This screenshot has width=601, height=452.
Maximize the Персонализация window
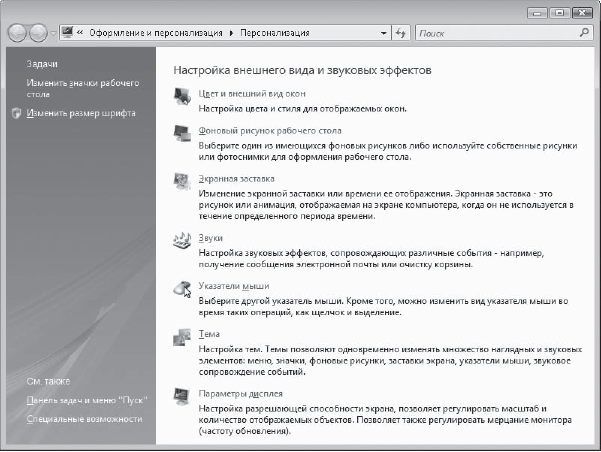click(x=560, y=13)
